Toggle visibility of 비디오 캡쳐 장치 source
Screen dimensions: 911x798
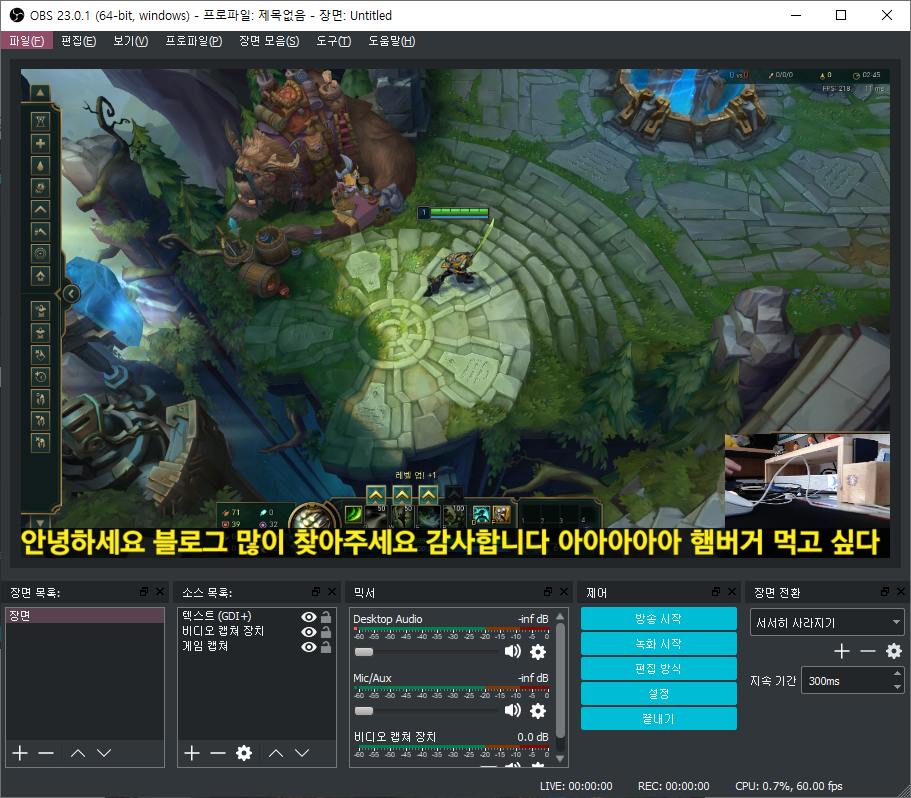point(309,632)
